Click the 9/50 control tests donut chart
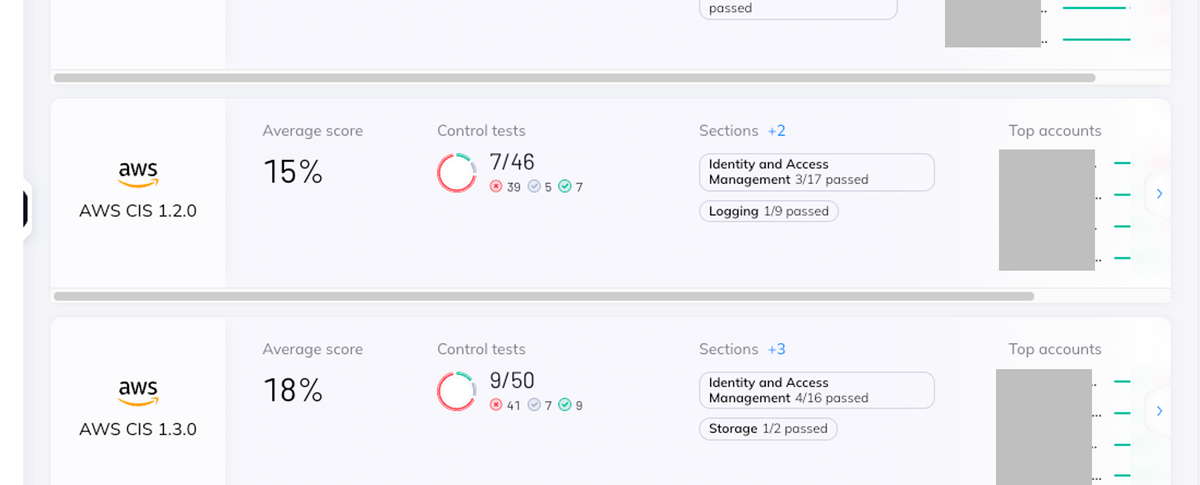 [x=457, y=391]
